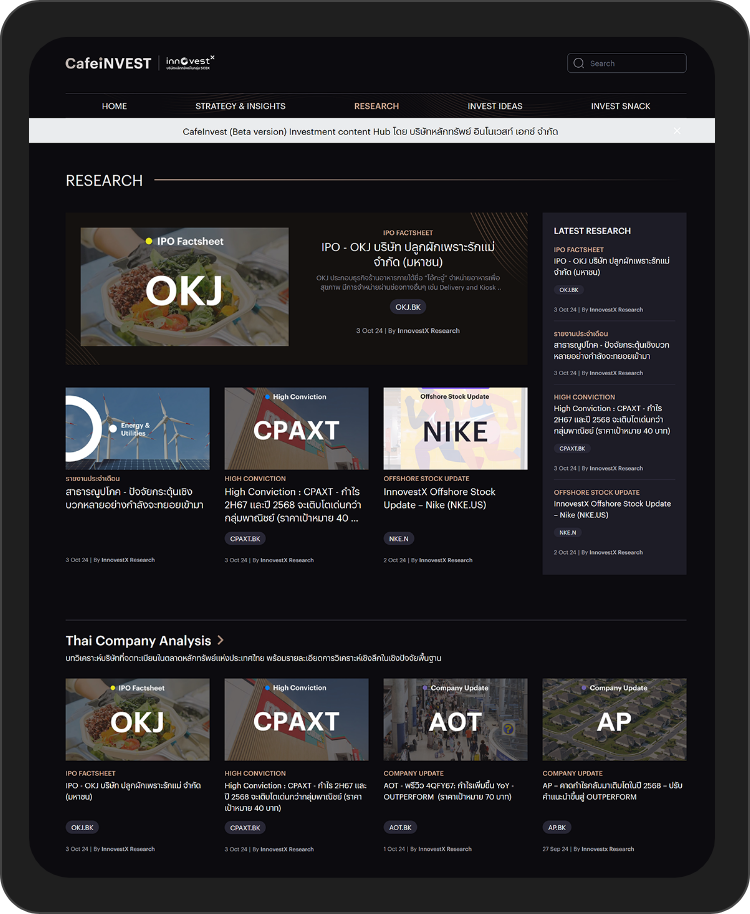This screenshot has width=750, height=914.
Task: Select the INVEST IDEAS tab
Action: 494,106
